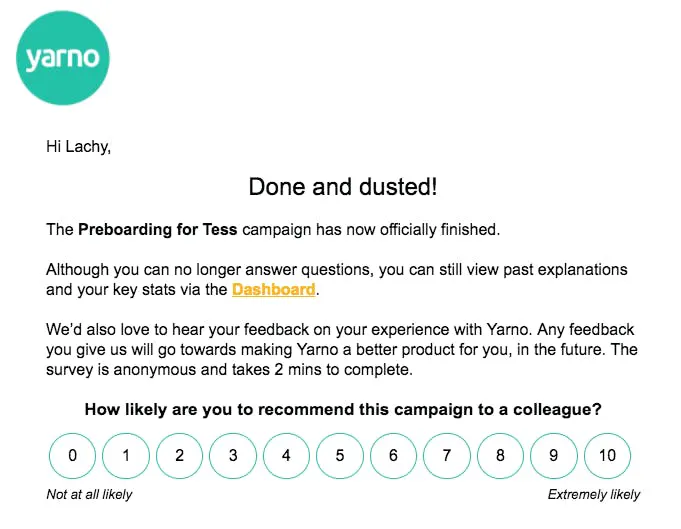Click the Yarno logo
The width and height of the screenshot is (681, 529).
click(x=63, y=58)
